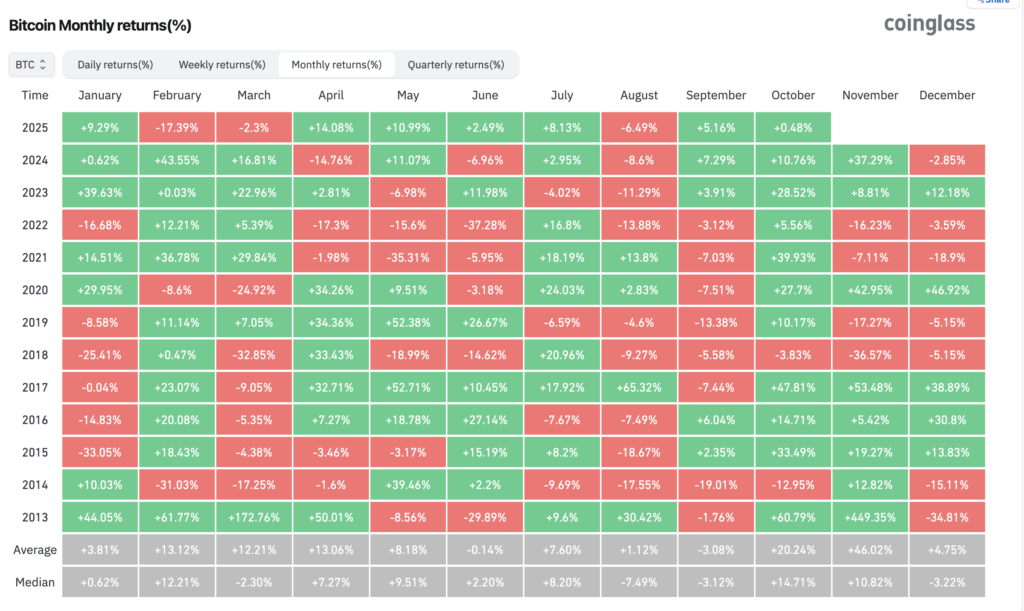Click the green October 2025 +0.48% cell
1024x611 pixels.
click(x=793, y=128)
